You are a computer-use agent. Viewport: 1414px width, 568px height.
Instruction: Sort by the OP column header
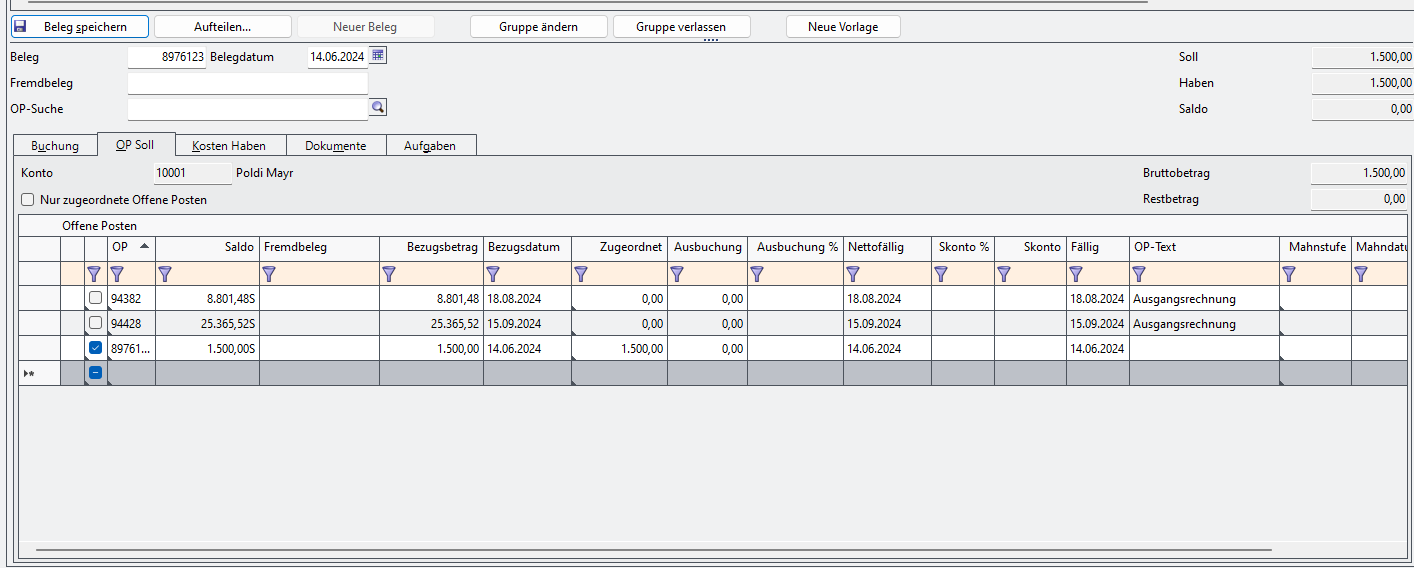[131, 247]
